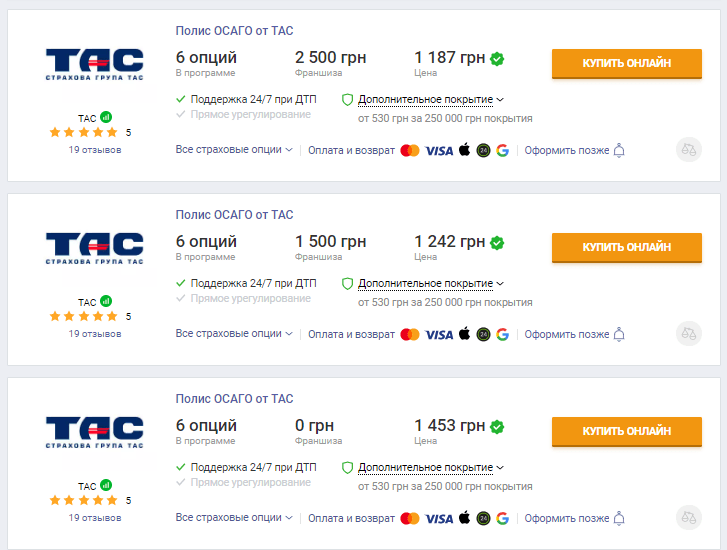Click Купить онлайн for 1 453 грн policy
This screenshot has height=550, width=727.
click(626, 431)
